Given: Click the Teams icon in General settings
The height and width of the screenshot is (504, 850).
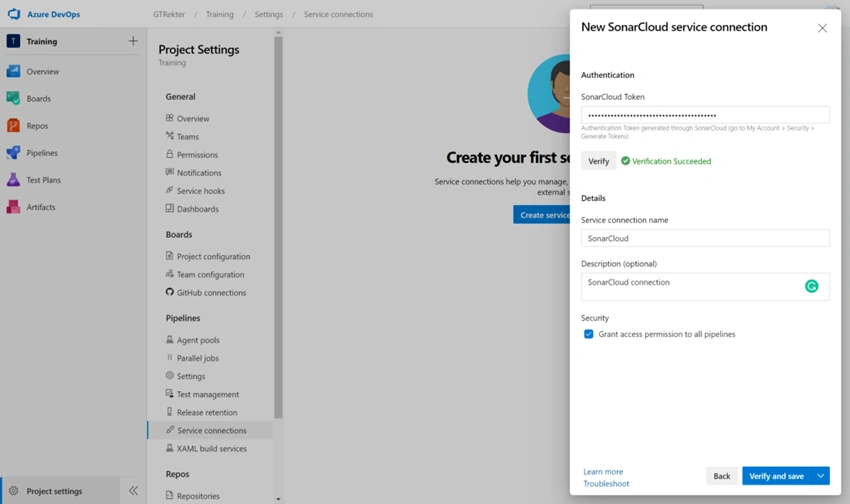Looking at the screenshot, I should tap(170, 136).
